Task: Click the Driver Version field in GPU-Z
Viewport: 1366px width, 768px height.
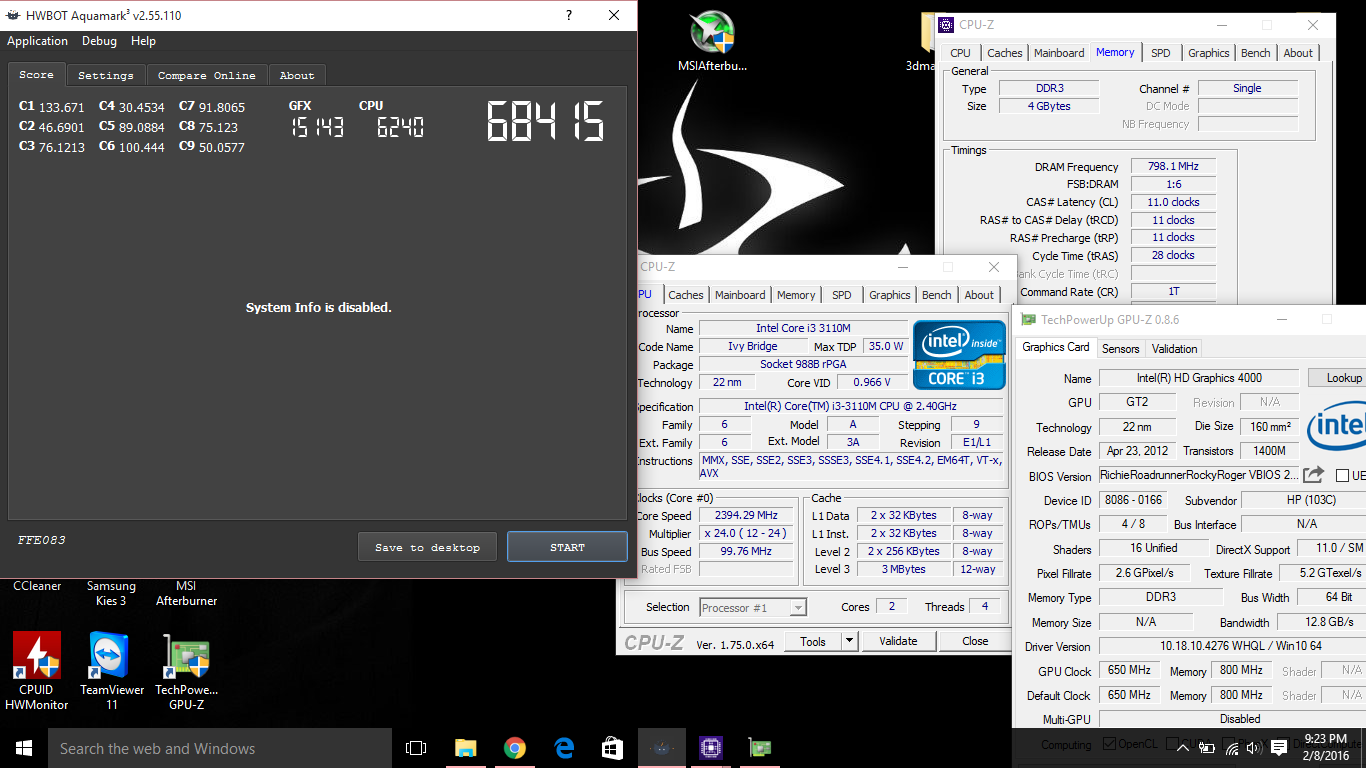Action: (1232, 647)
